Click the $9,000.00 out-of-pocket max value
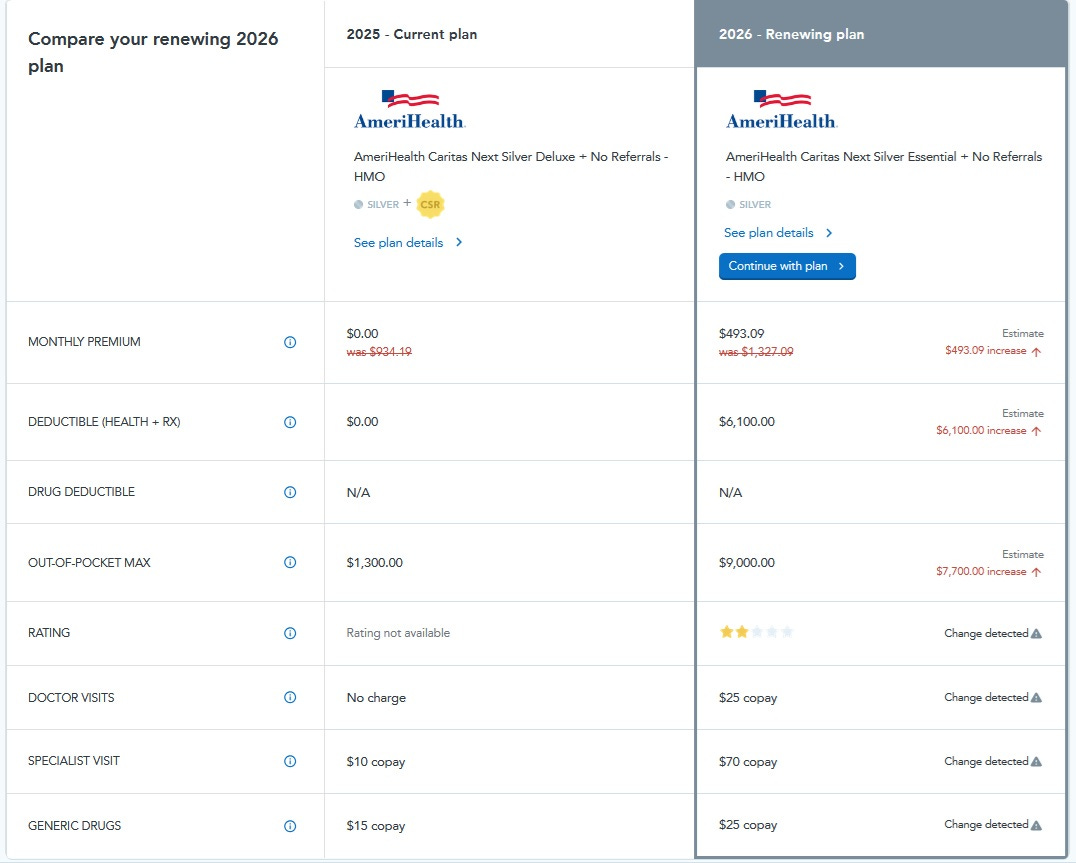 pos(747,563)
